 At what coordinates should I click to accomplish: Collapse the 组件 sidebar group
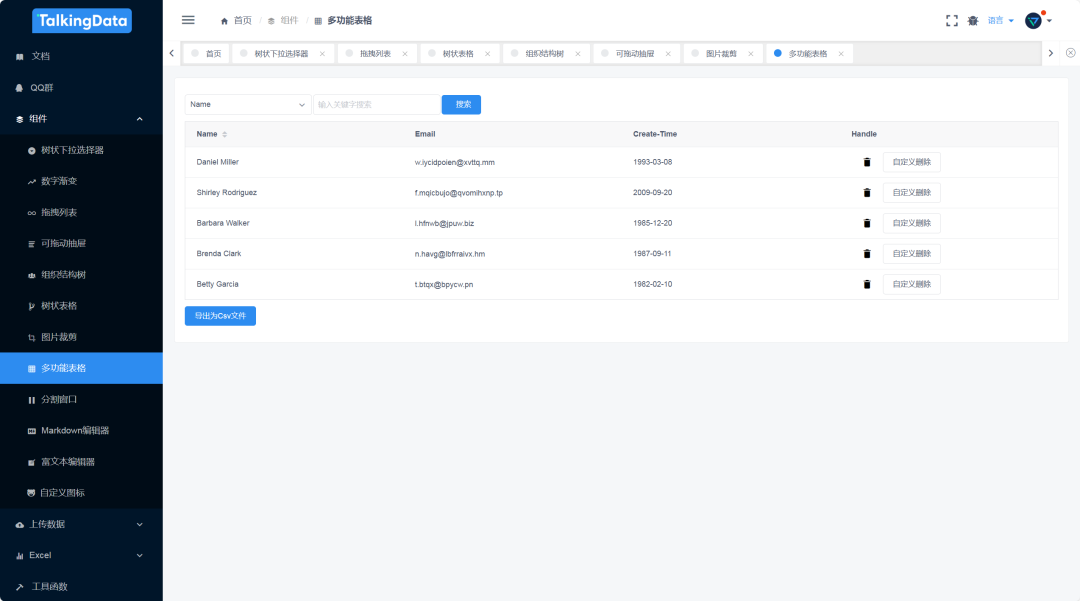pos(81,119)
